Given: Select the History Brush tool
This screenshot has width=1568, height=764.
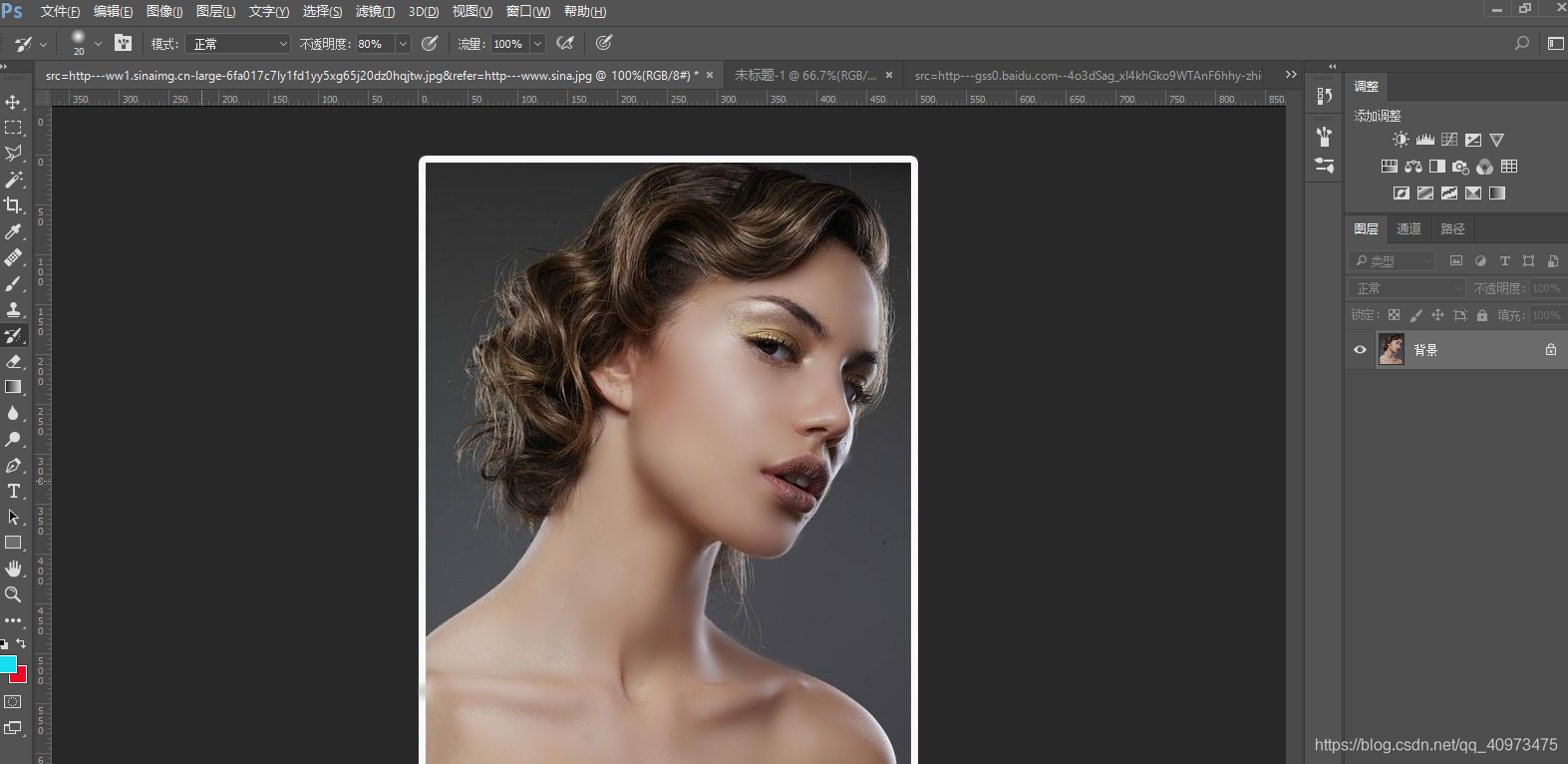Looking at the screenshot, I should 13,335.
